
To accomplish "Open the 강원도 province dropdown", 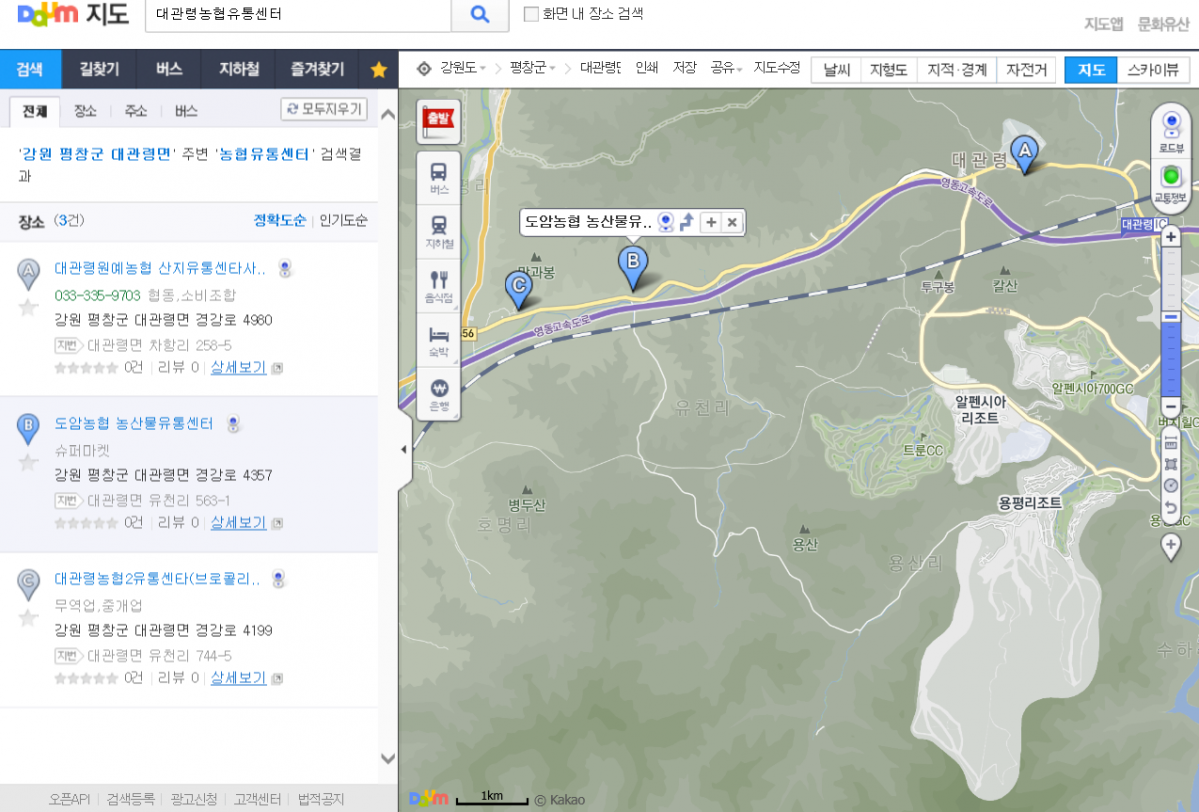I will [x=462, y=68].
